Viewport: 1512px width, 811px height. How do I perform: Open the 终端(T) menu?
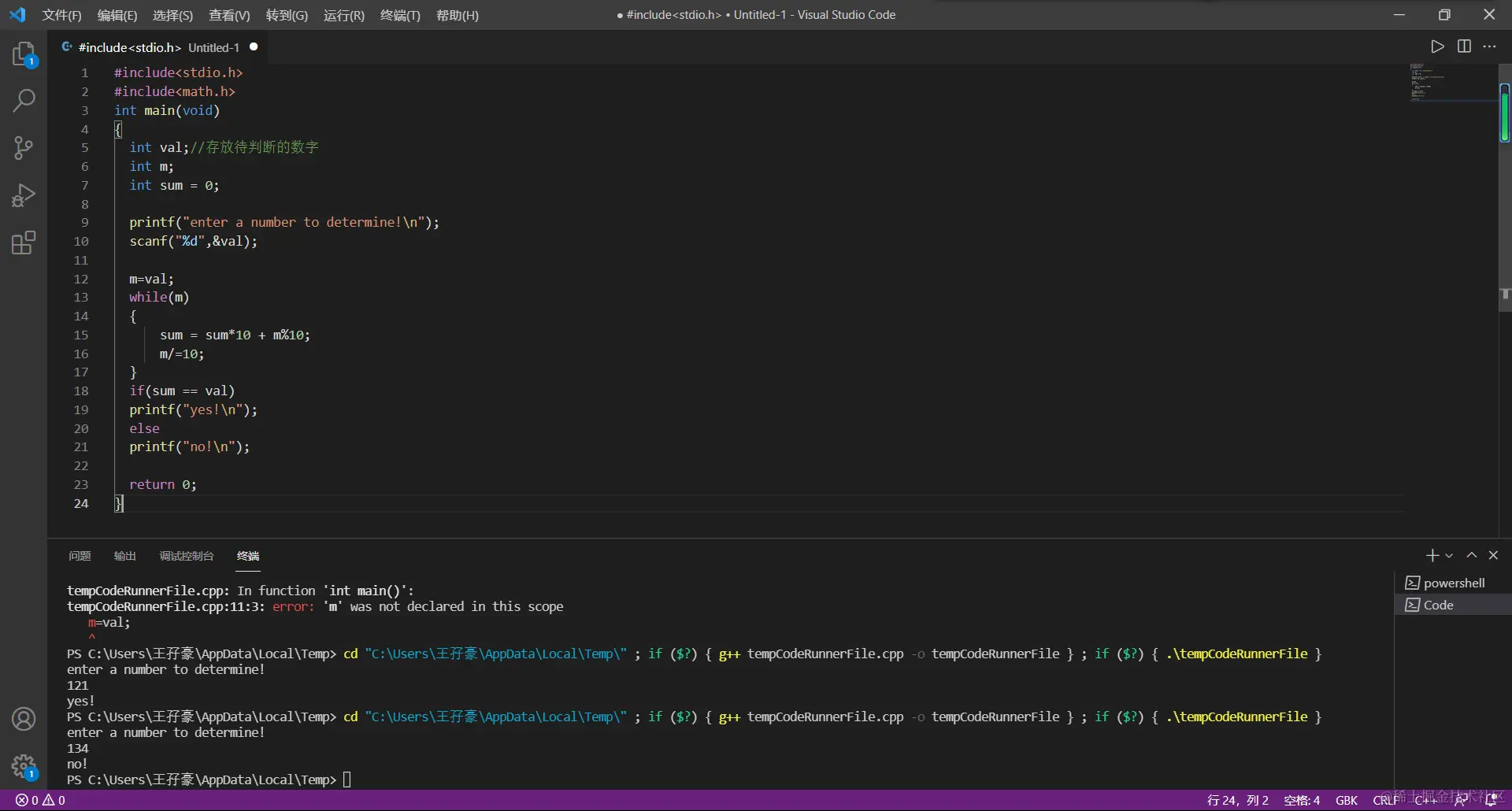[400, 15]
